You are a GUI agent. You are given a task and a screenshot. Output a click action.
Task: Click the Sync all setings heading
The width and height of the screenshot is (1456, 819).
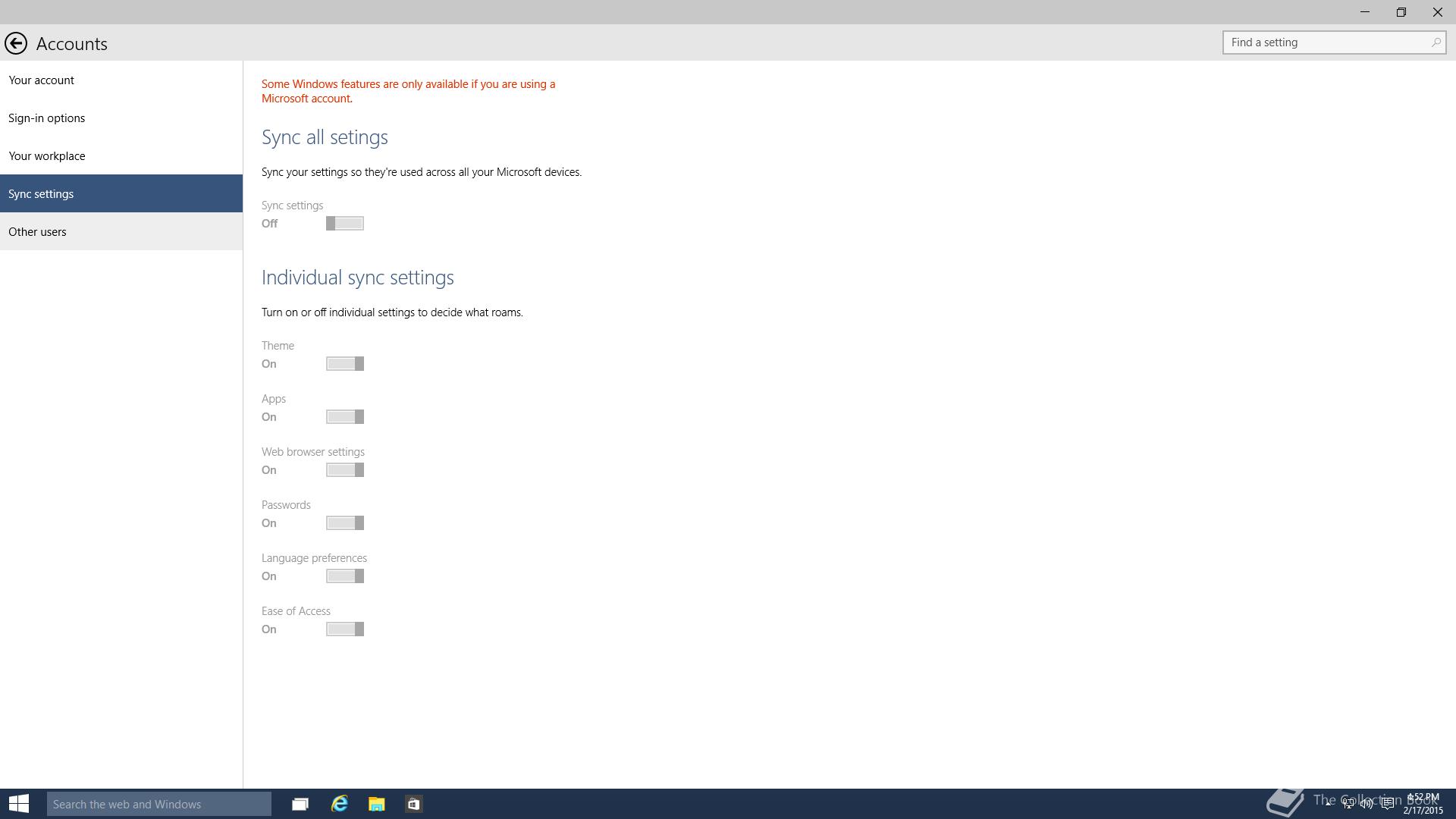point(325,137)
